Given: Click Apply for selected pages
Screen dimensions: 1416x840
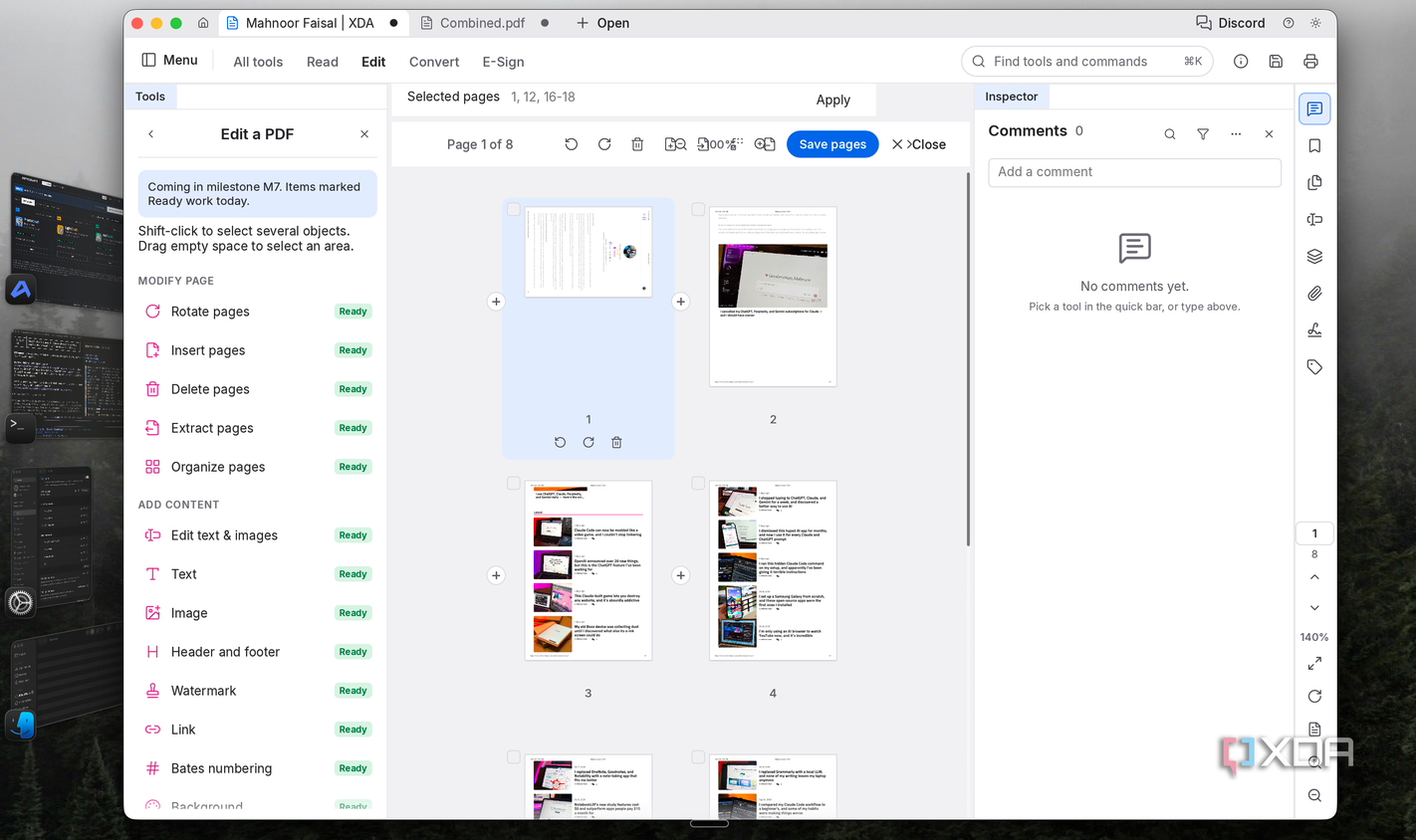Looking at the screenshot, I should tap(833, 100).
